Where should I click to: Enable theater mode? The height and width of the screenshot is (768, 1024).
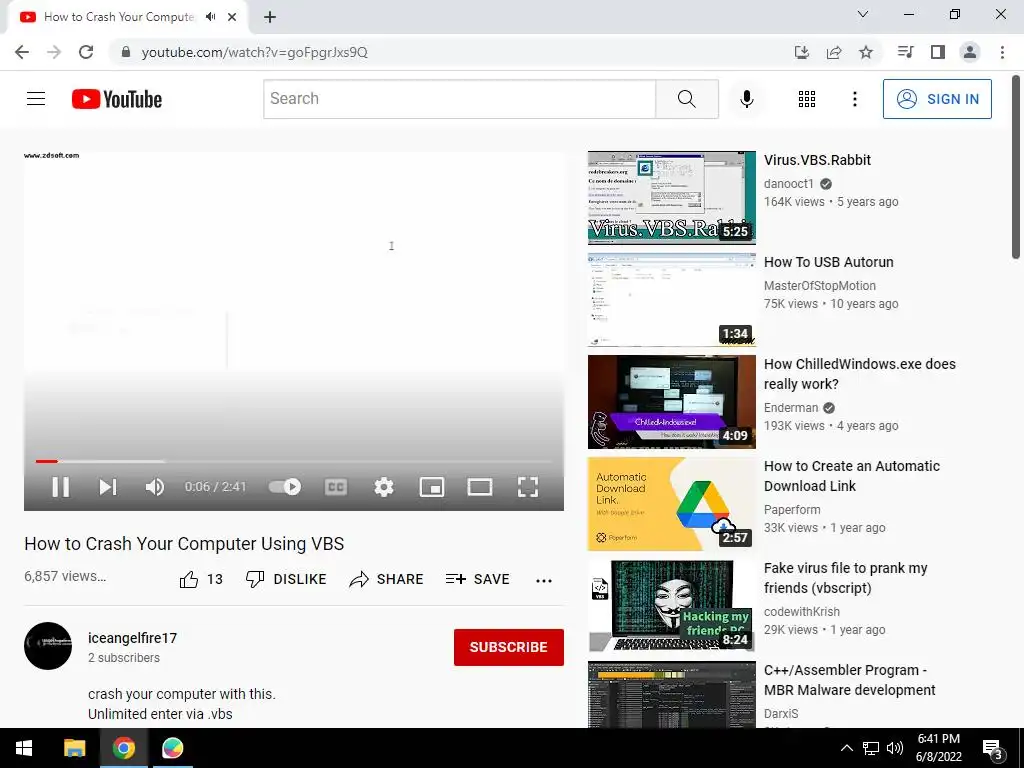[480, 487]
